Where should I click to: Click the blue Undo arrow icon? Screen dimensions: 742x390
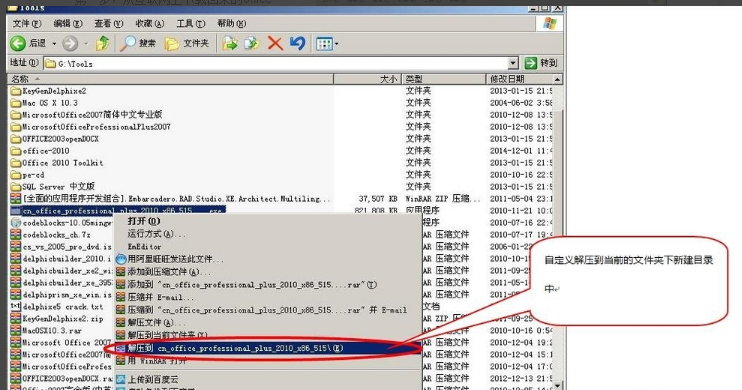tap(298, 44)
